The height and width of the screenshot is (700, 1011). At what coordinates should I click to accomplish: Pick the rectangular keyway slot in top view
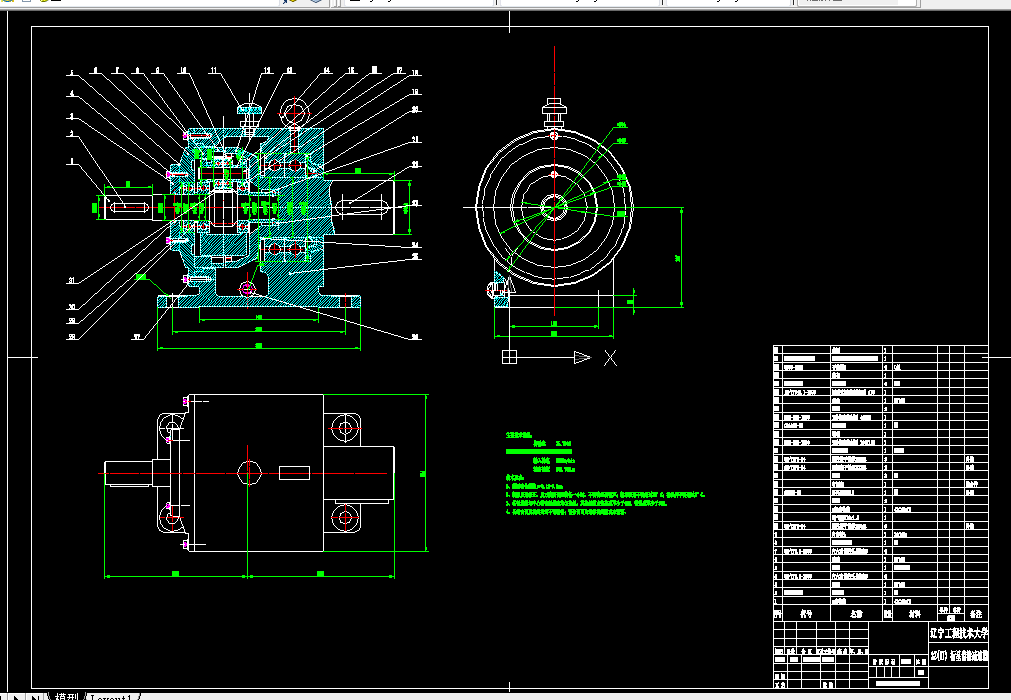coord(294,473)
